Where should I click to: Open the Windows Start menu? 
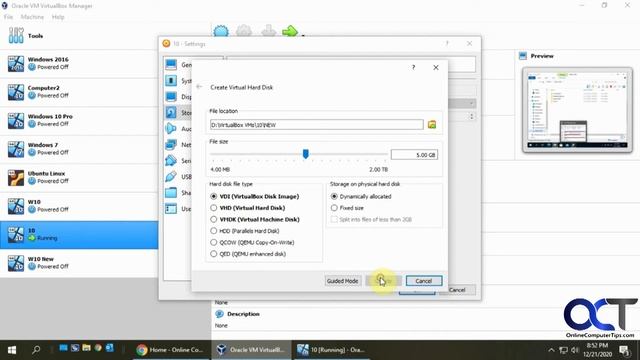pyautogui.click(x=12, y=350)
